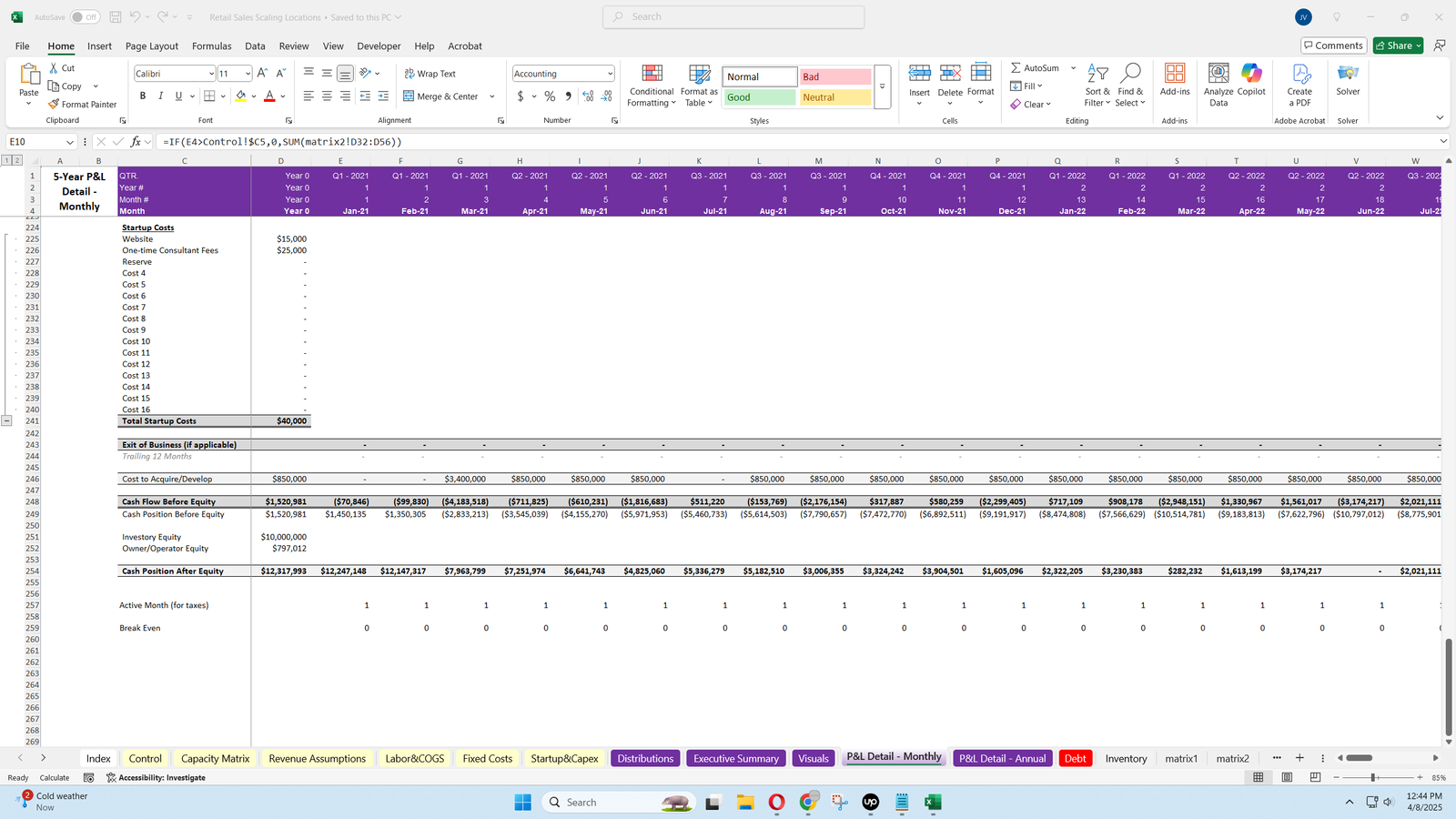Toggle the AutoSave switch
1456x819 pixels.
[x=85, y=17]
